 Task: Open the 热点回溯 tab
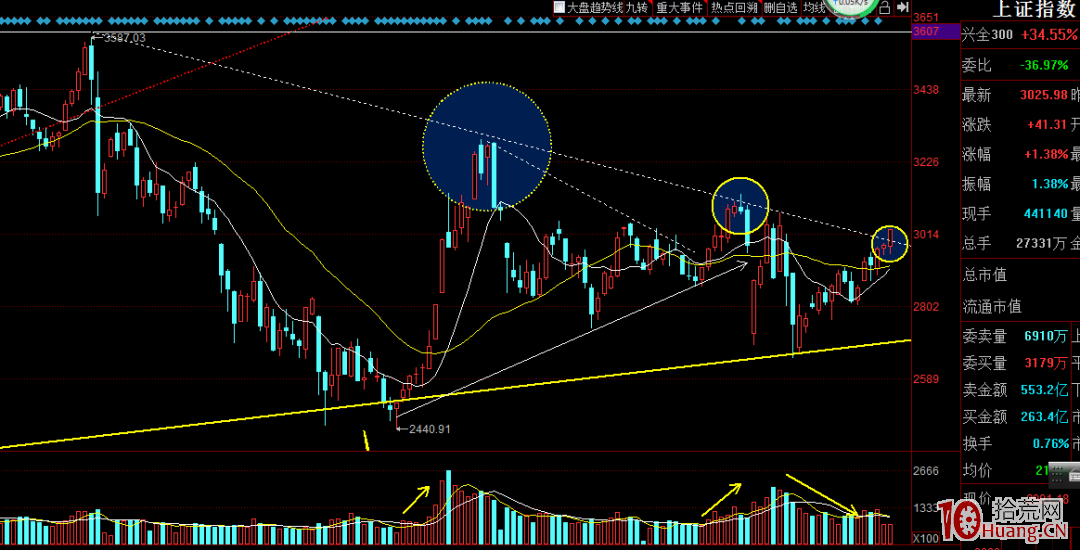(x=735, y=8)
